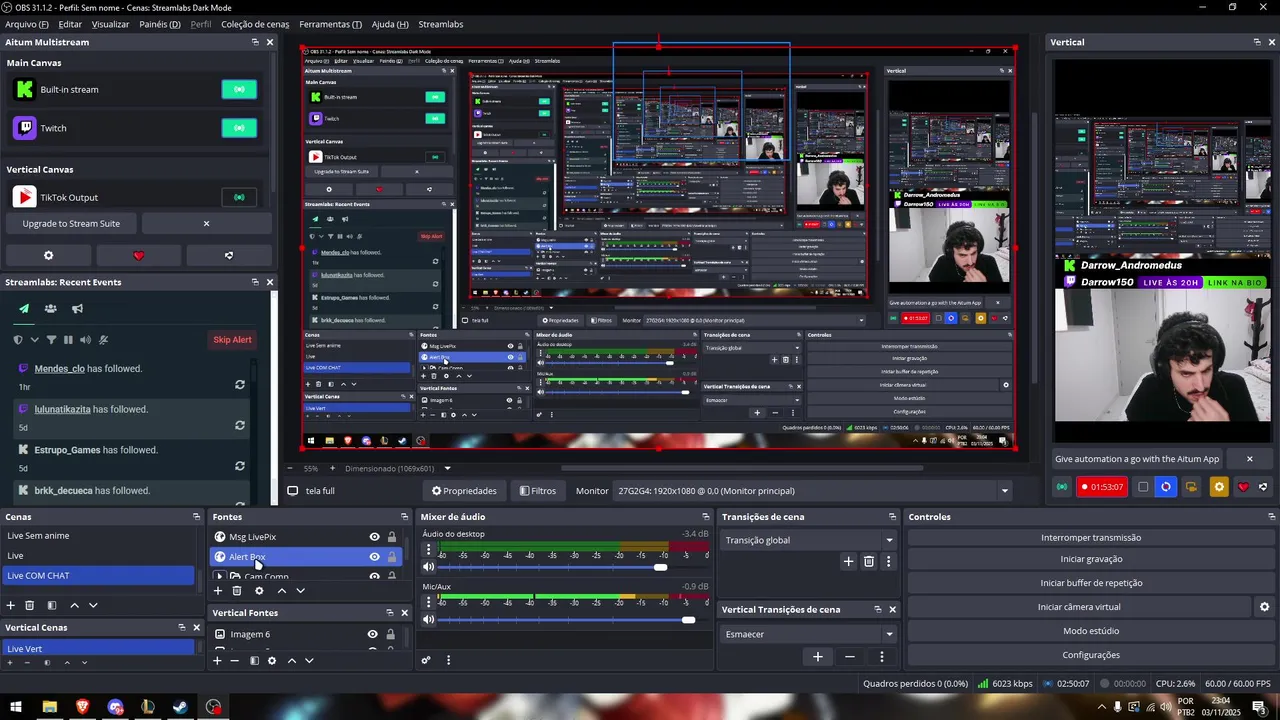1280x720 pixels.
Task: Pause the alert queue in Recent Events
Action: [x=68, y=340]
